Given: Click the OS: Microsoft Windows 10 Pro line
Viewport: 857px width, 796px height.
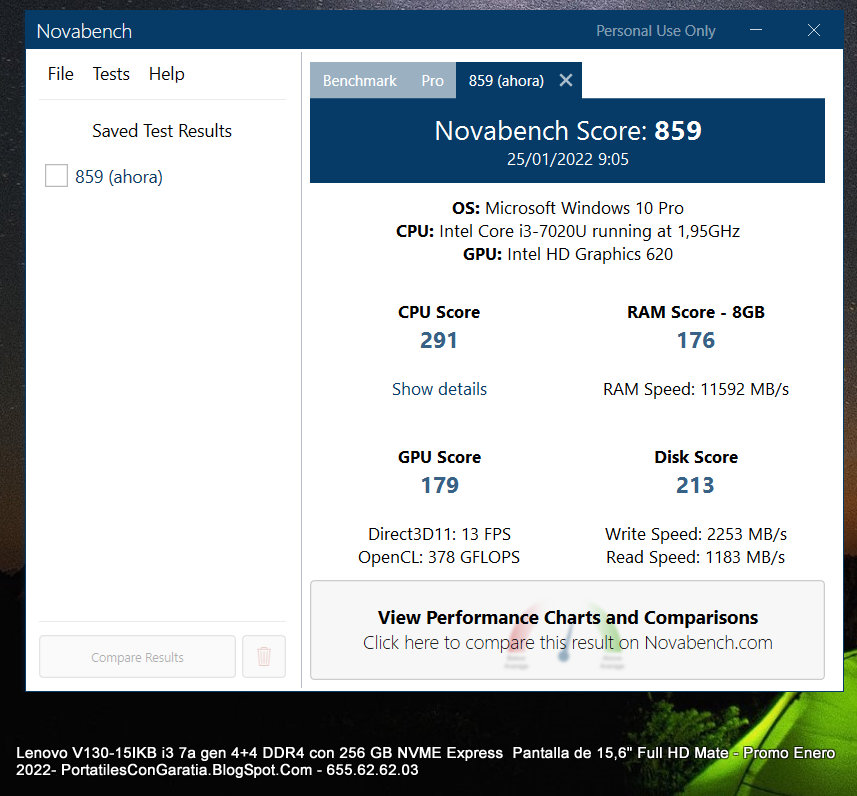Looking at the screenshot, I should pyautogui.click(x=568, y=208).
